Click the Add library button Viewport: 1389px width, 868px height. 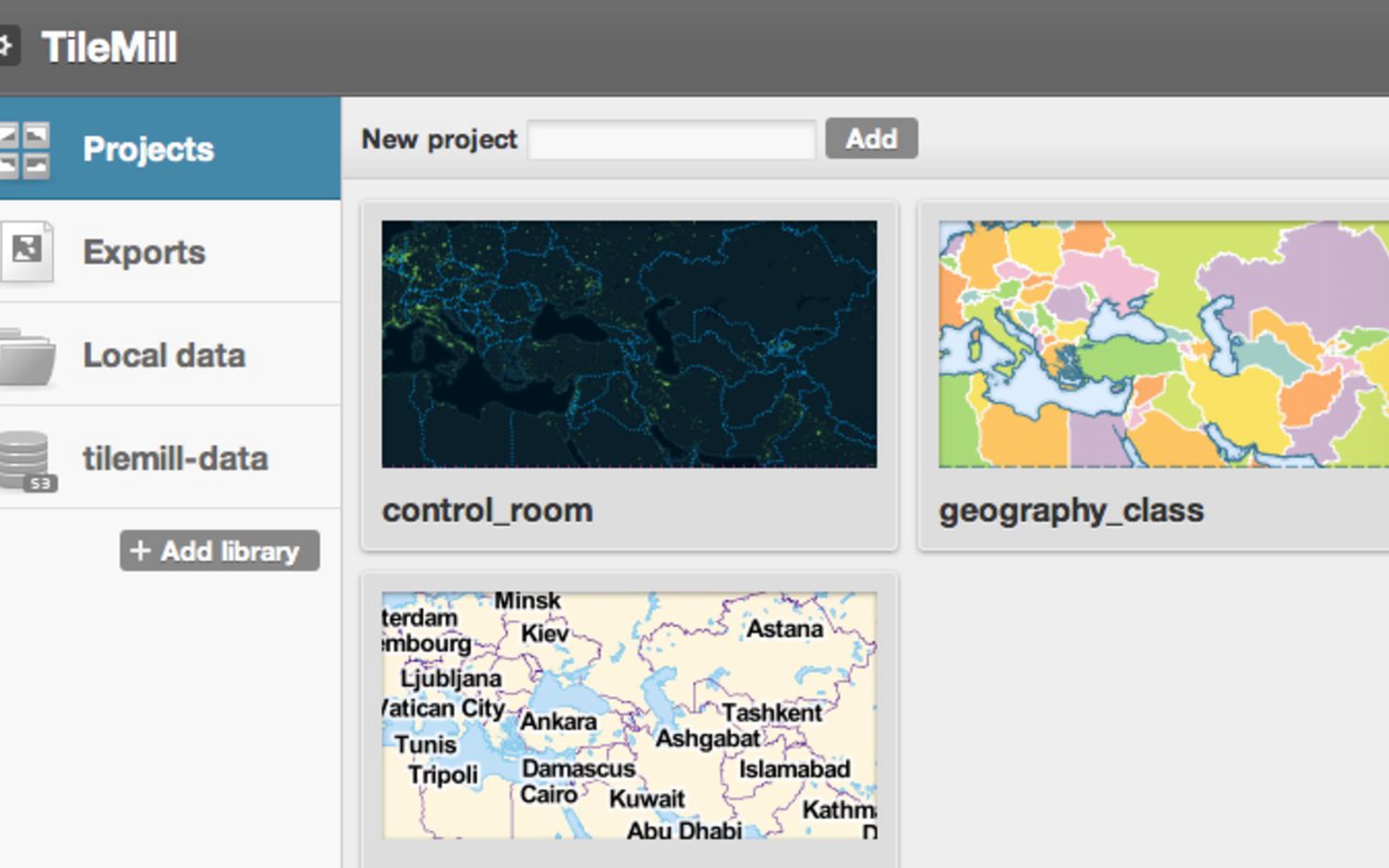[220, 551]
